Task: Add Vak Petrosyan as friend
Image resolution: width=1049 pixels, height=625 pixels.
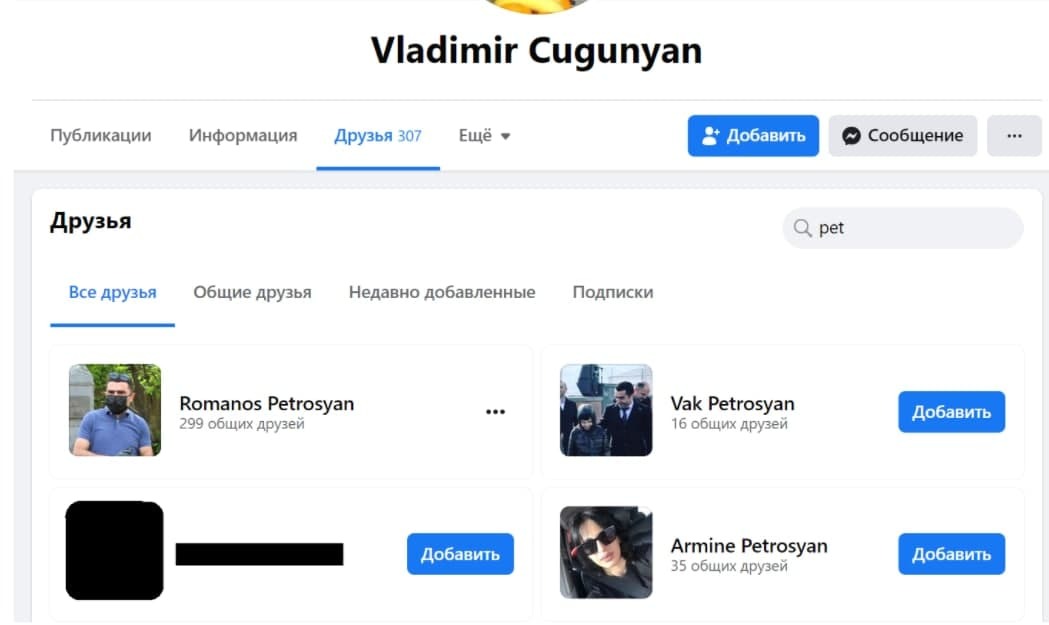Action: click(951, 412)
